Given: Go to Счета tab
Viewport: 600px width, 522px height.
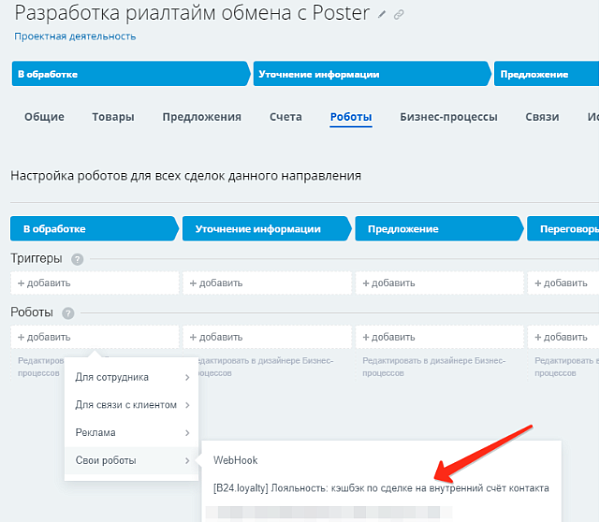Looking at the screenshot, I should (285, 117).
